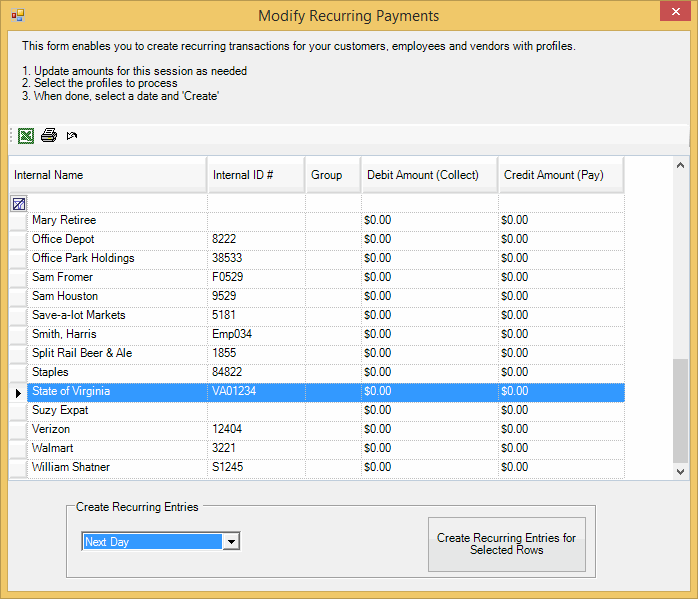Screen dimensions: 698x599
Task: Click Credit Amount cell for Staples
Action: point(561,372)
